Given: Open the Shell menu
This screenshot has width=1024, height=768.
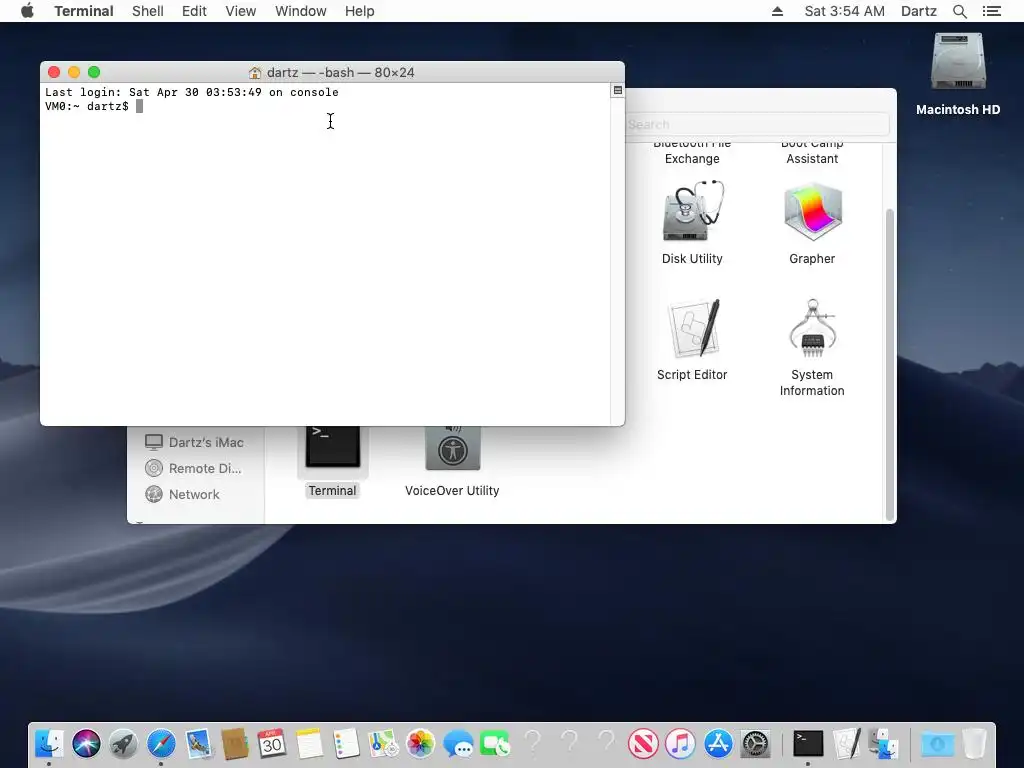Looking at the screenshot, I should click(x=148, y=11).
